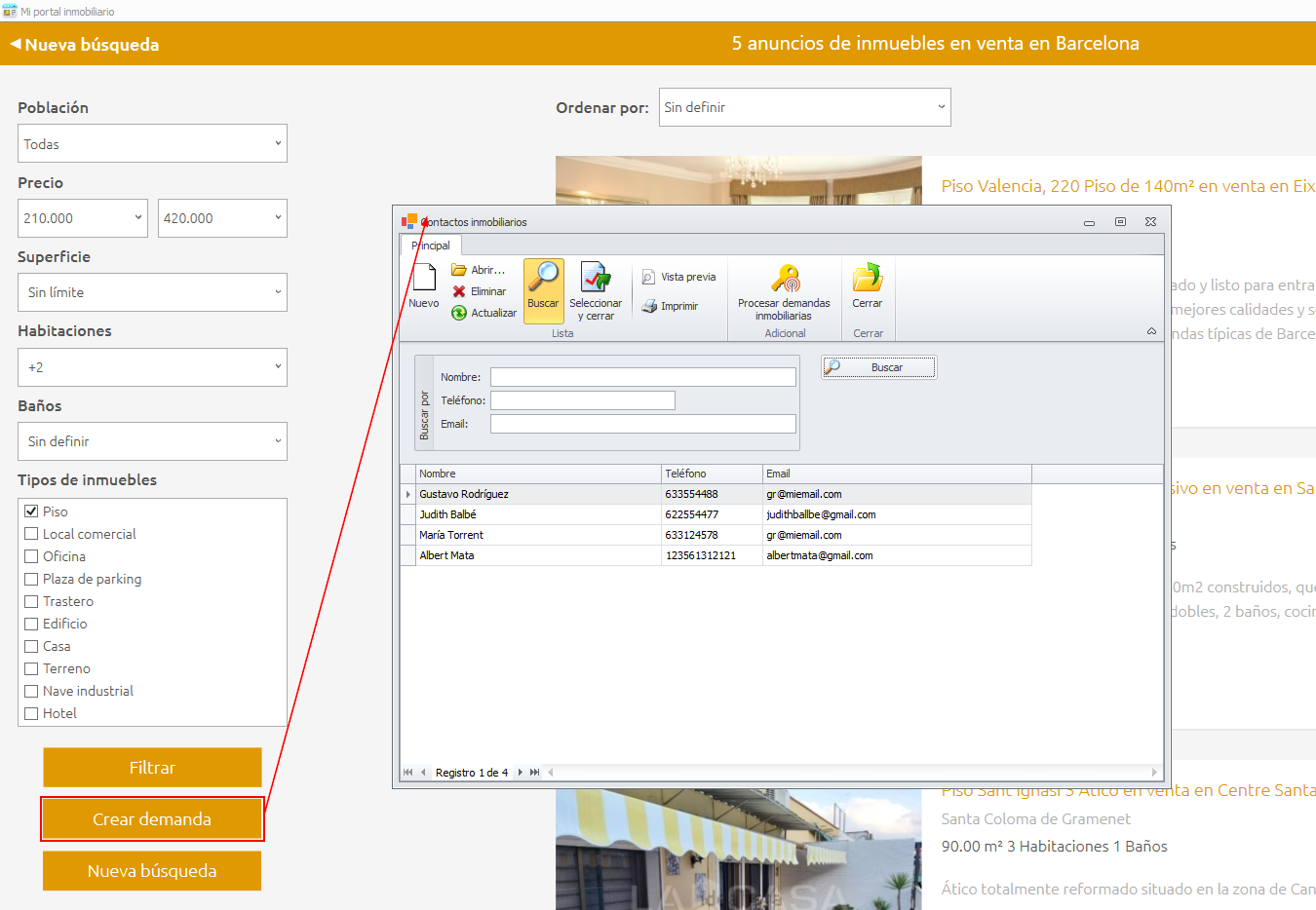
Task: Open the Población dropdown
Action: [152, 144]
